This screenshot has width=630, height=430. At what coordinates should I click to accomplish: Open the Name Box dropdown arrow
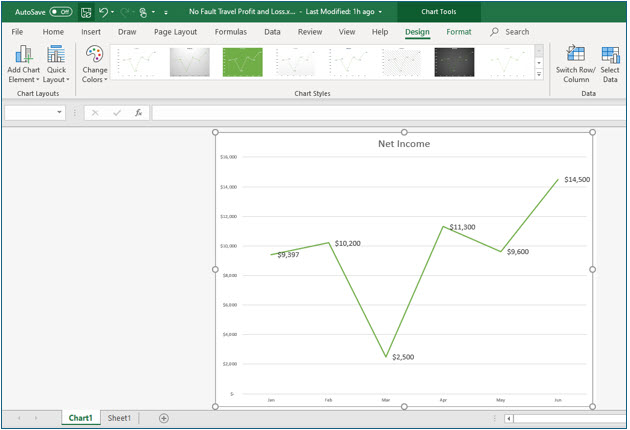pos(59,113)
